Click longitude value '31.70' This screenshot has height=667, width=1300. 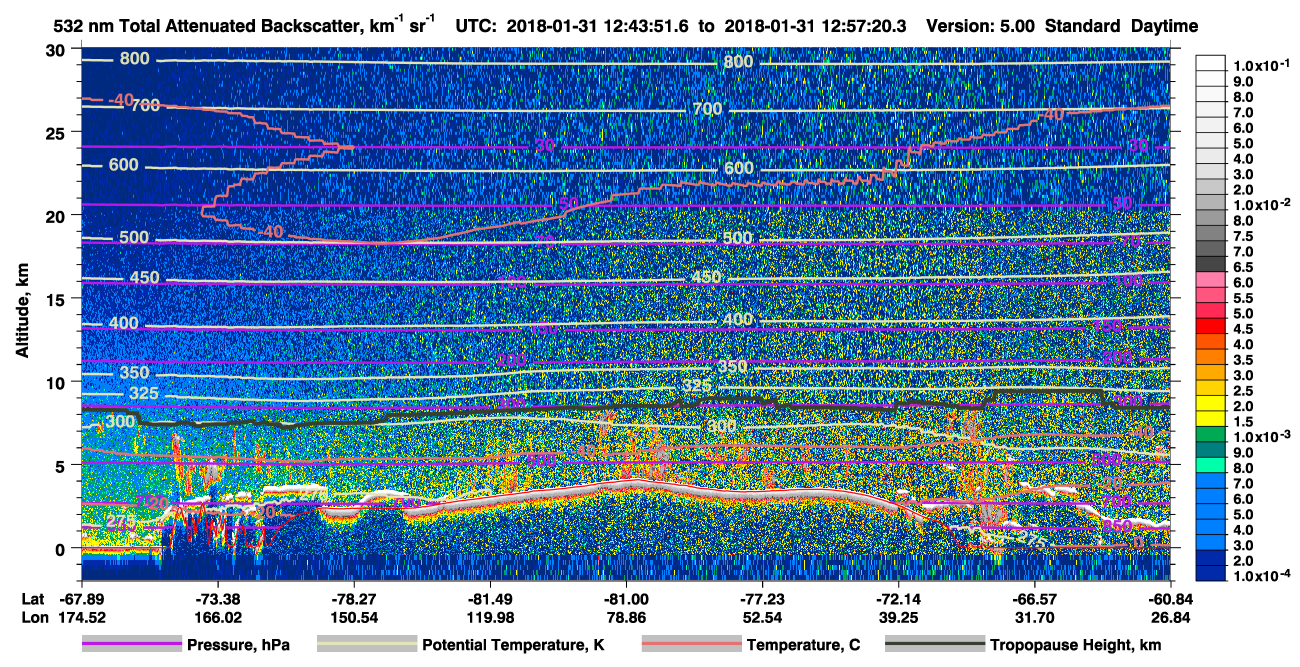[1034, 617]
